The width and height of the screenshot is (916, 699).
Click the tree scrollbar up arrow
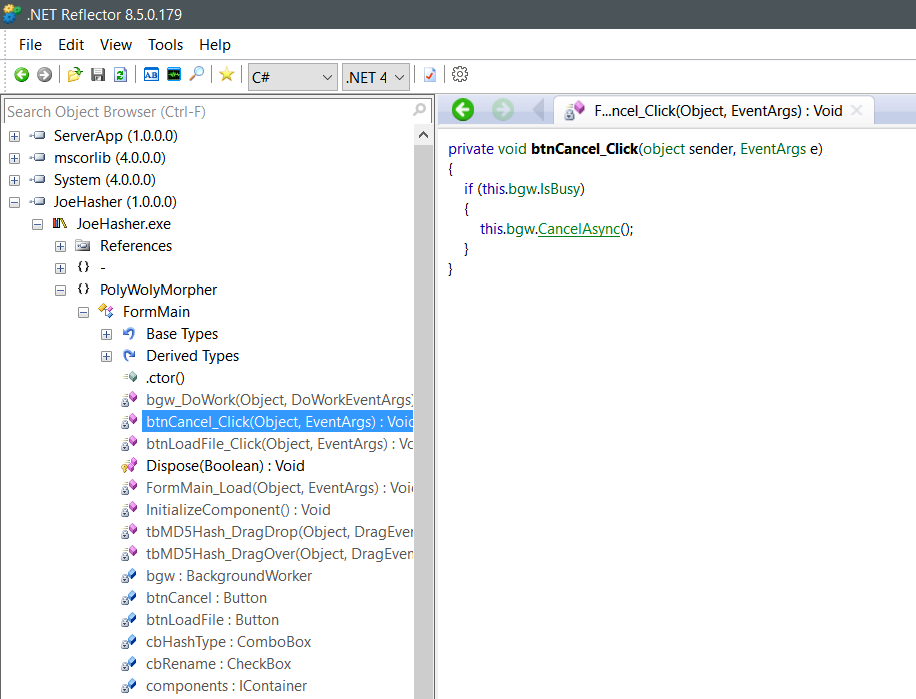tap(424, 135)
